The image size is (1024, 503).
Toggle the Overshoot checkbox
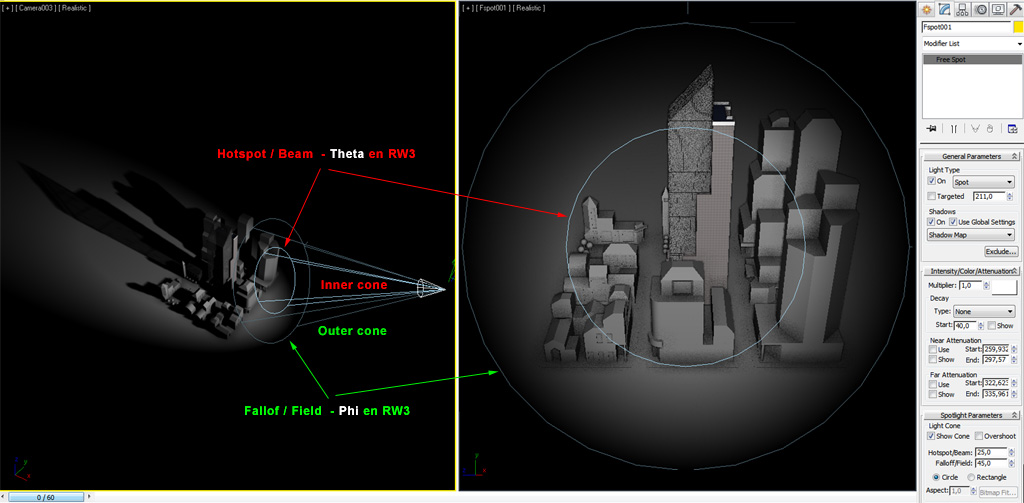[979, 436]
